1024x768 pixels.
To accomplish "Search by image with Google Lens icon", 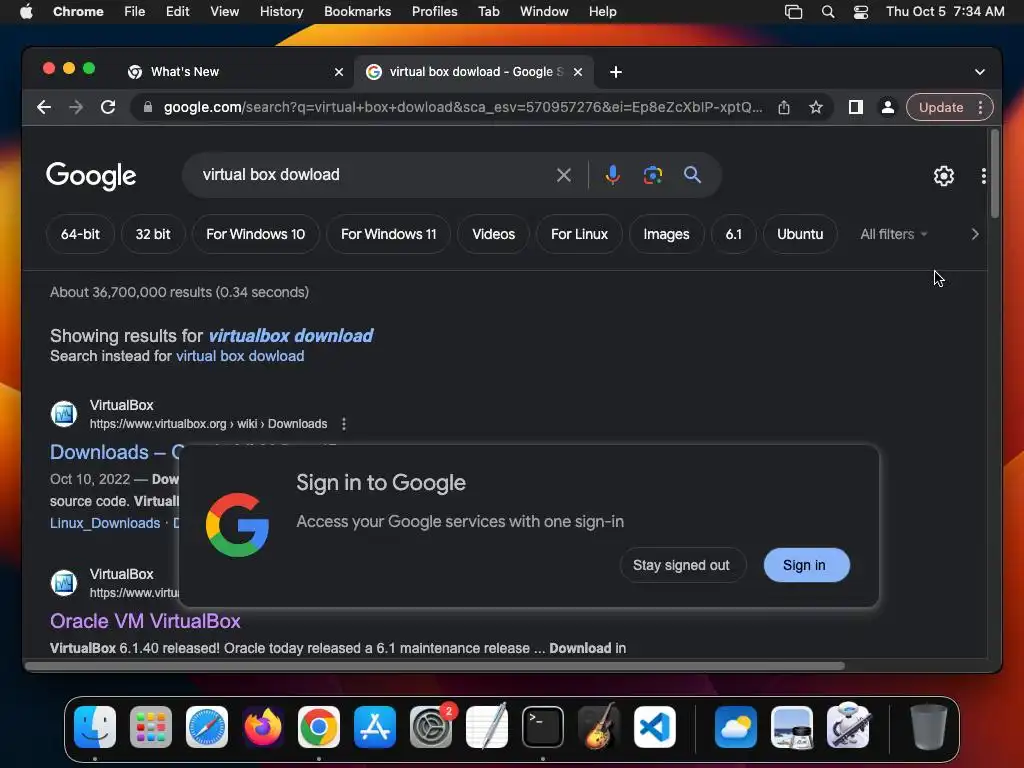I will [x=652, y=175].
